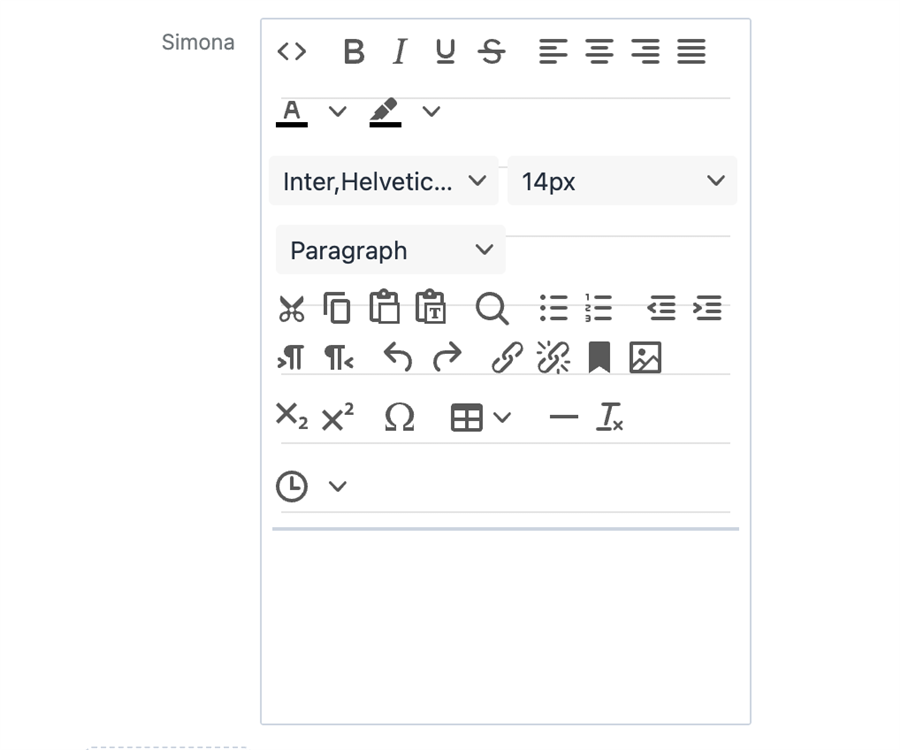Image resolution: width=900 pixels, height=750 pixels.
Task: Toggle underline formatting
Action: click(x=446, y=51)
